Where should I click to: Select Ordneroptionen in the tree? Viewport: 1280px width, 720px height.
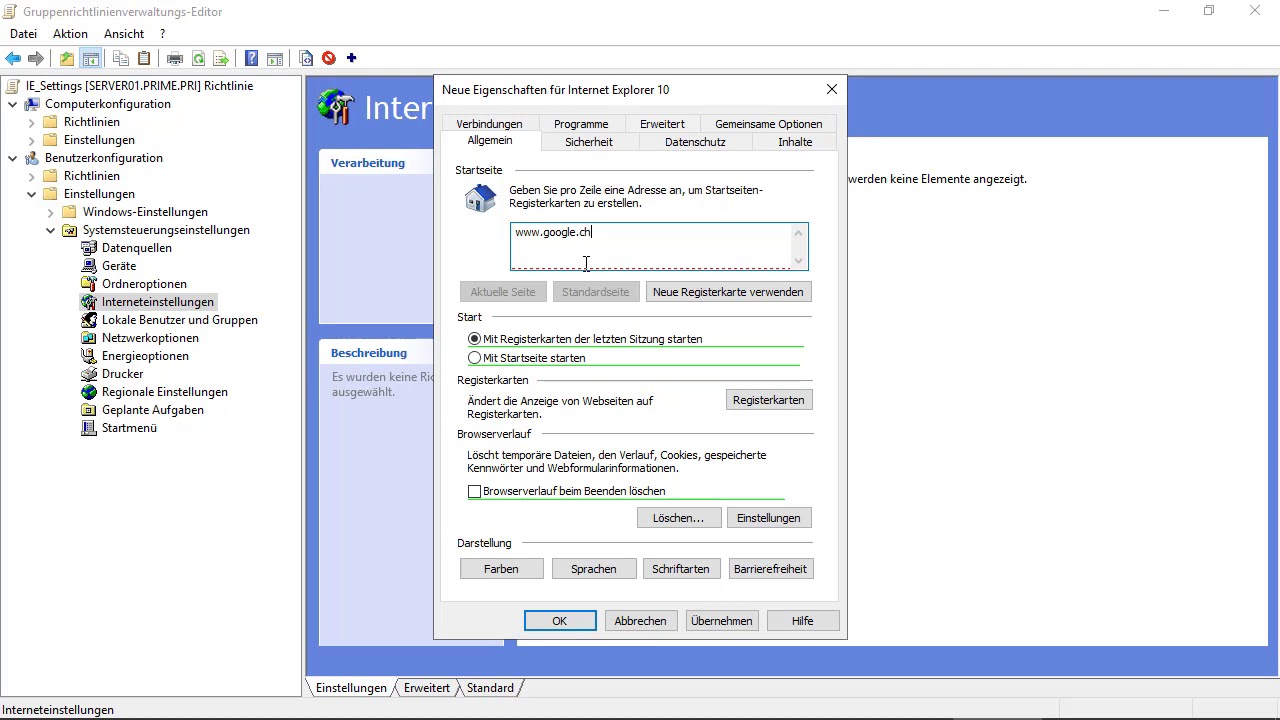(x=144, y=284)
